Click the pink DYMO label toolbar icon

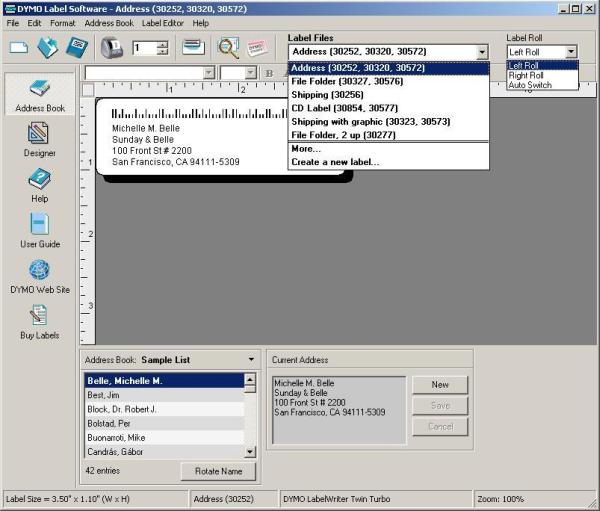coord(257,48)
